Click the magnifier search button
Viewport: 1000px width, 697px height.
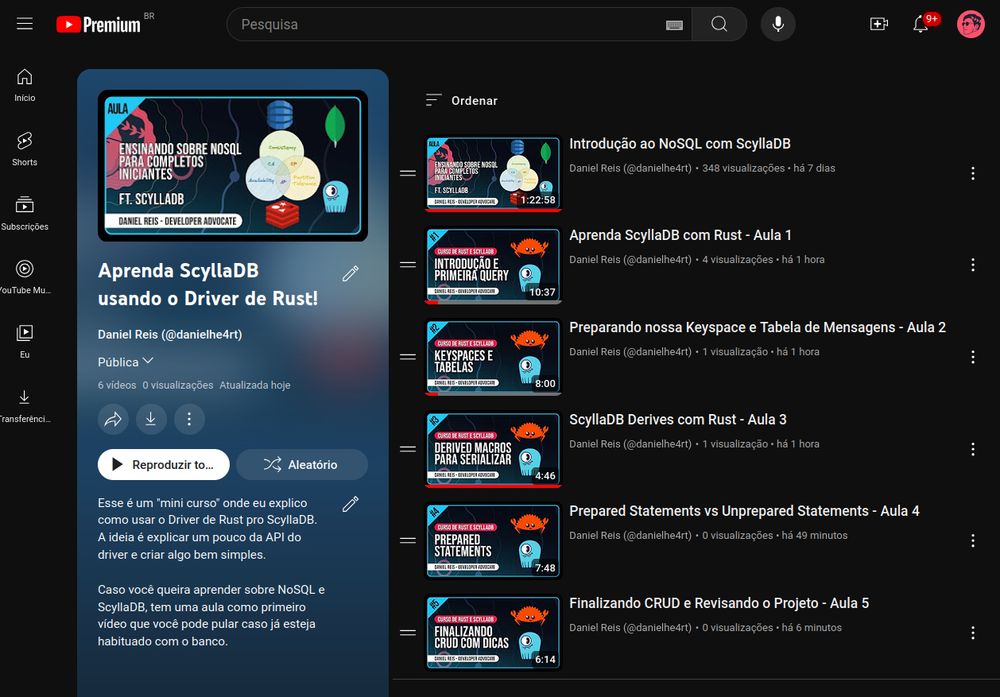point(719,24)
